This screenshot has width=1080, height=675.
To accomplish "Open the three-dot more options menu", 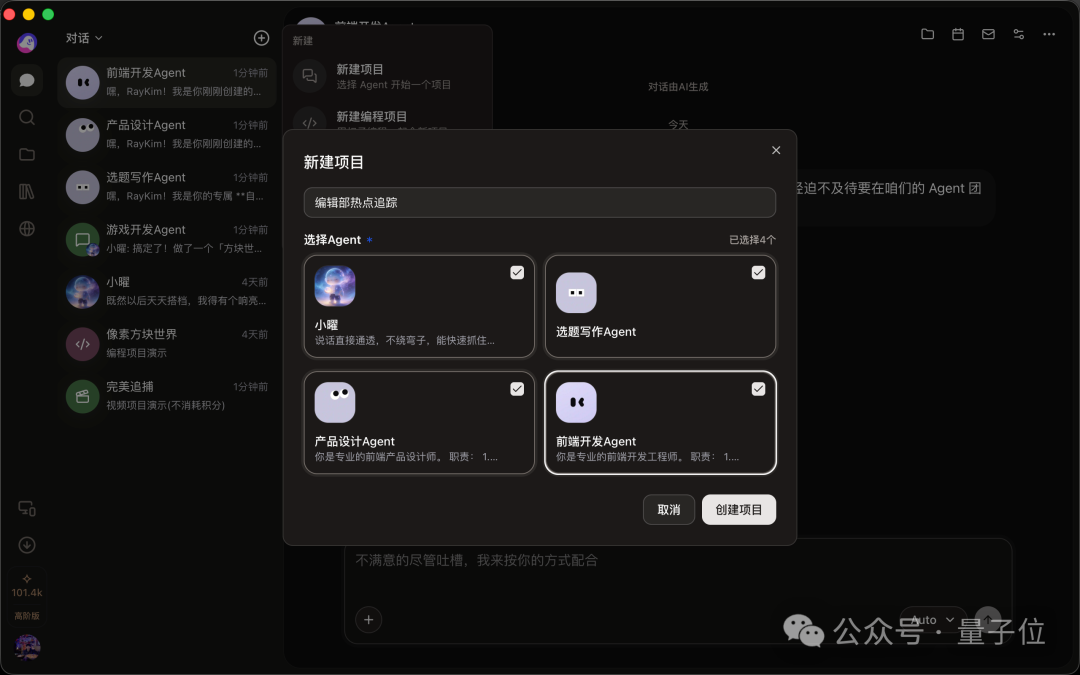I will coord(1049,34).
